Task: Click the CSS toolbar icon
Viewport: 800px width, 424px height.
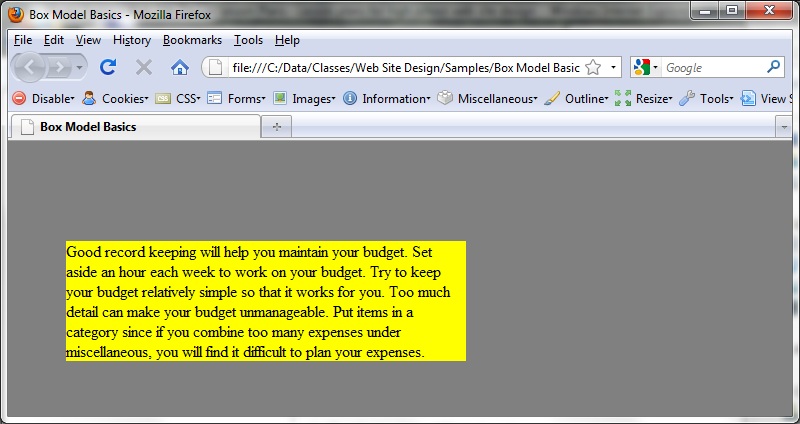Action: point(163,98)
